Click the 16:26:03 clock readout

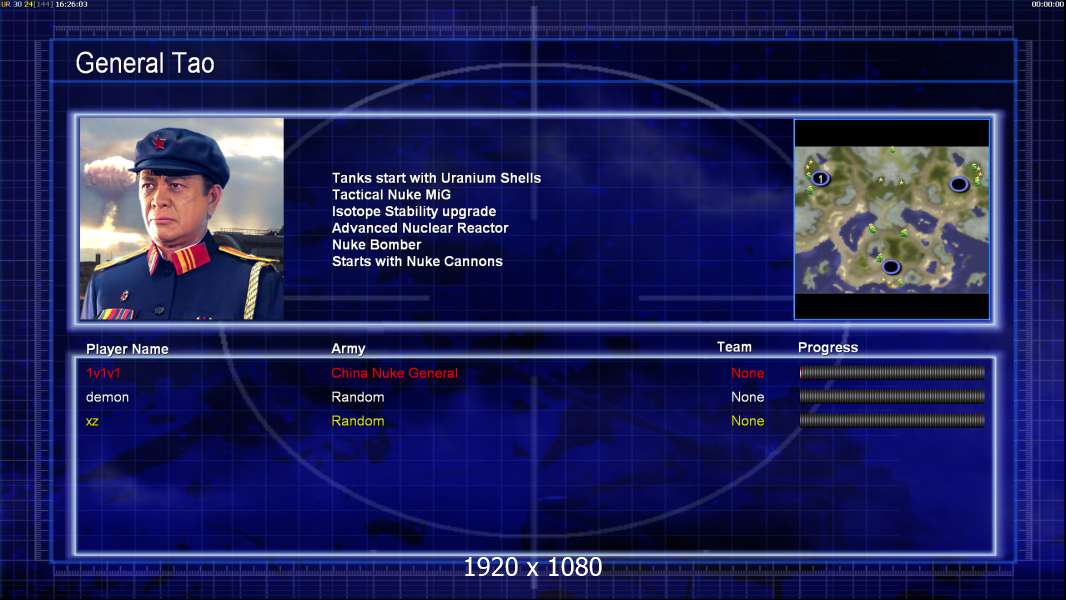[x=71, y=4]
